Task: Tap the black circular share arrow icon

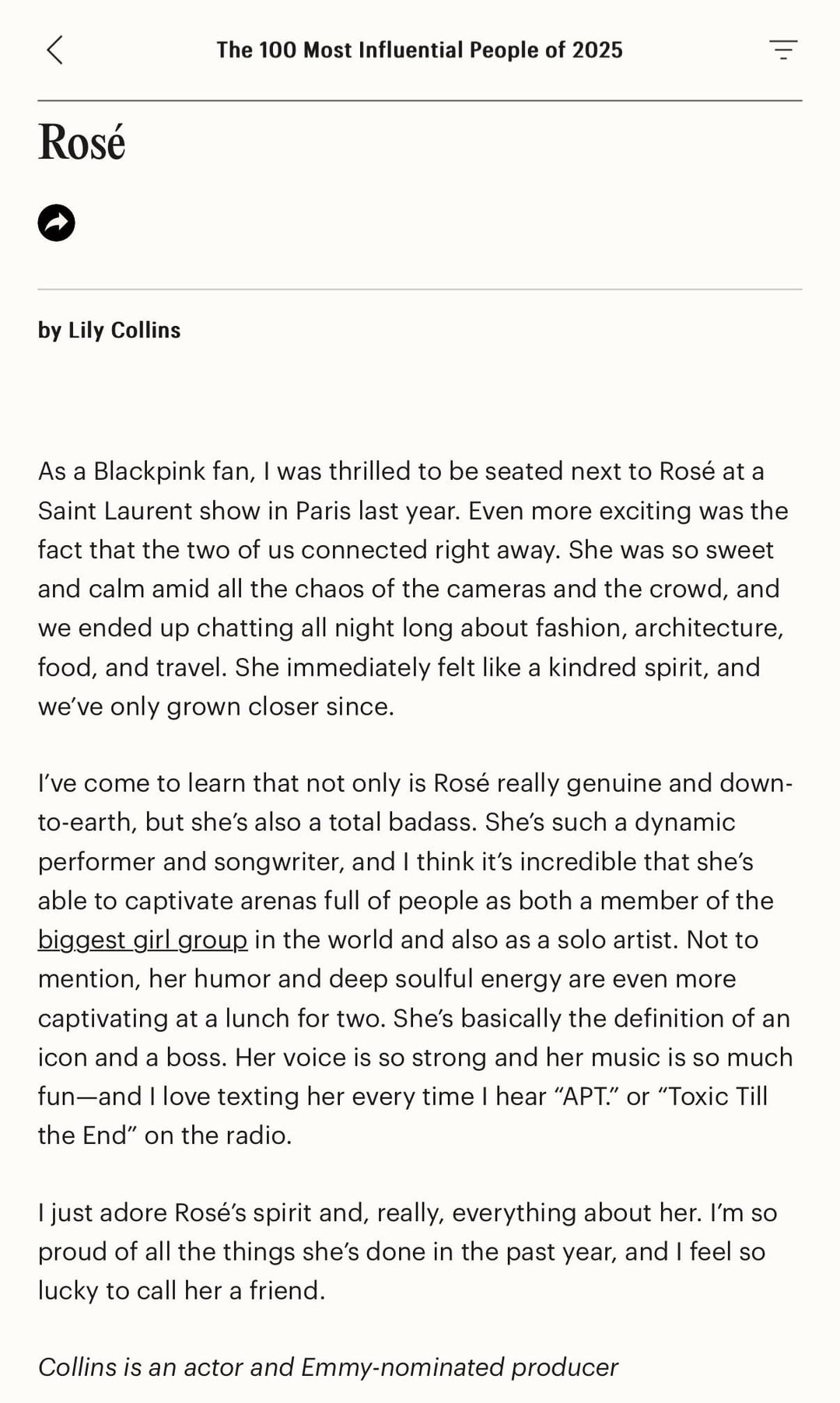Action: click(57, 223)
